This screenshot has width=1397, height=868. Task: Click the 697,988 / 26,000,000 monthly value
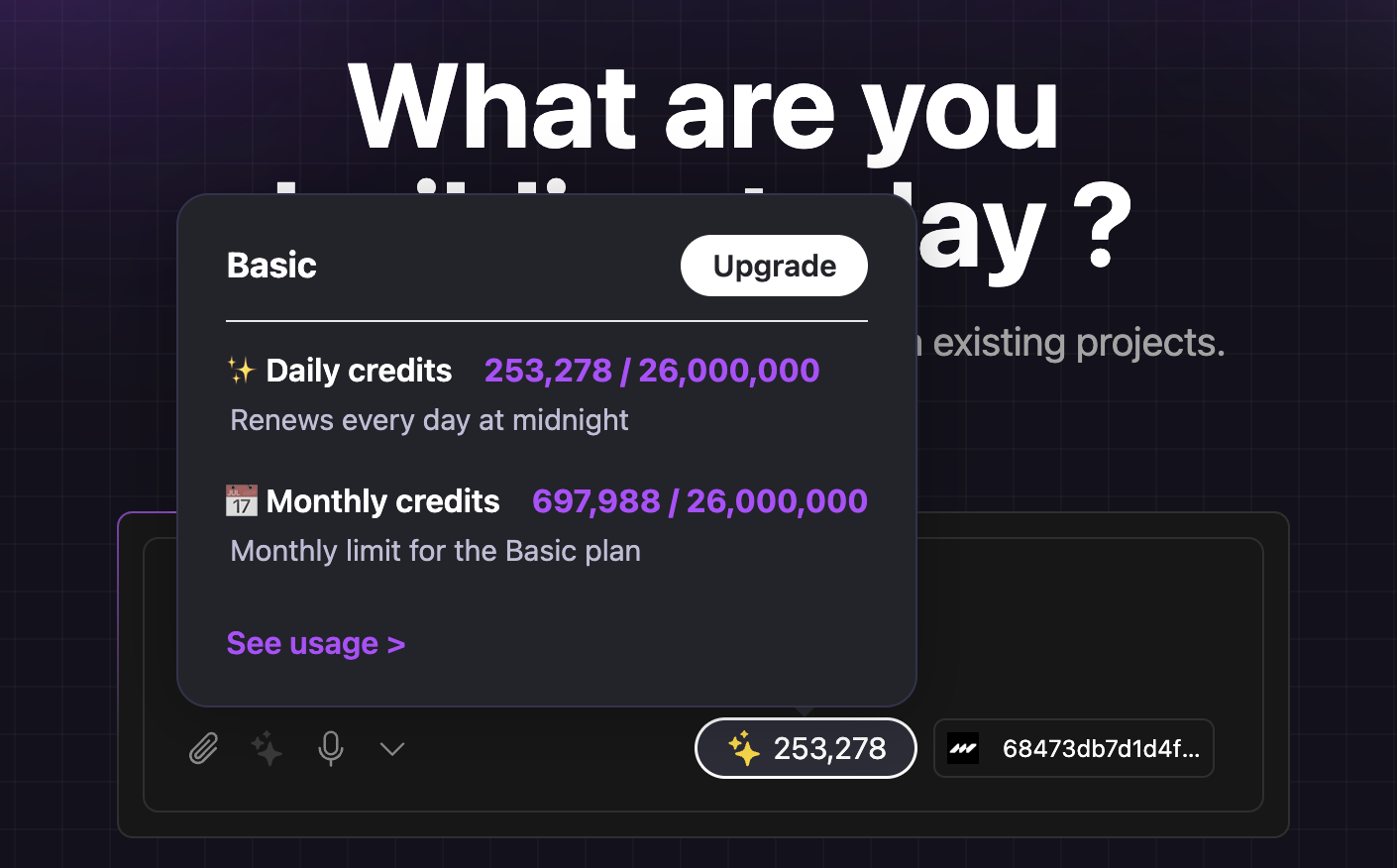pyautogui.click(x=699, y=500)
